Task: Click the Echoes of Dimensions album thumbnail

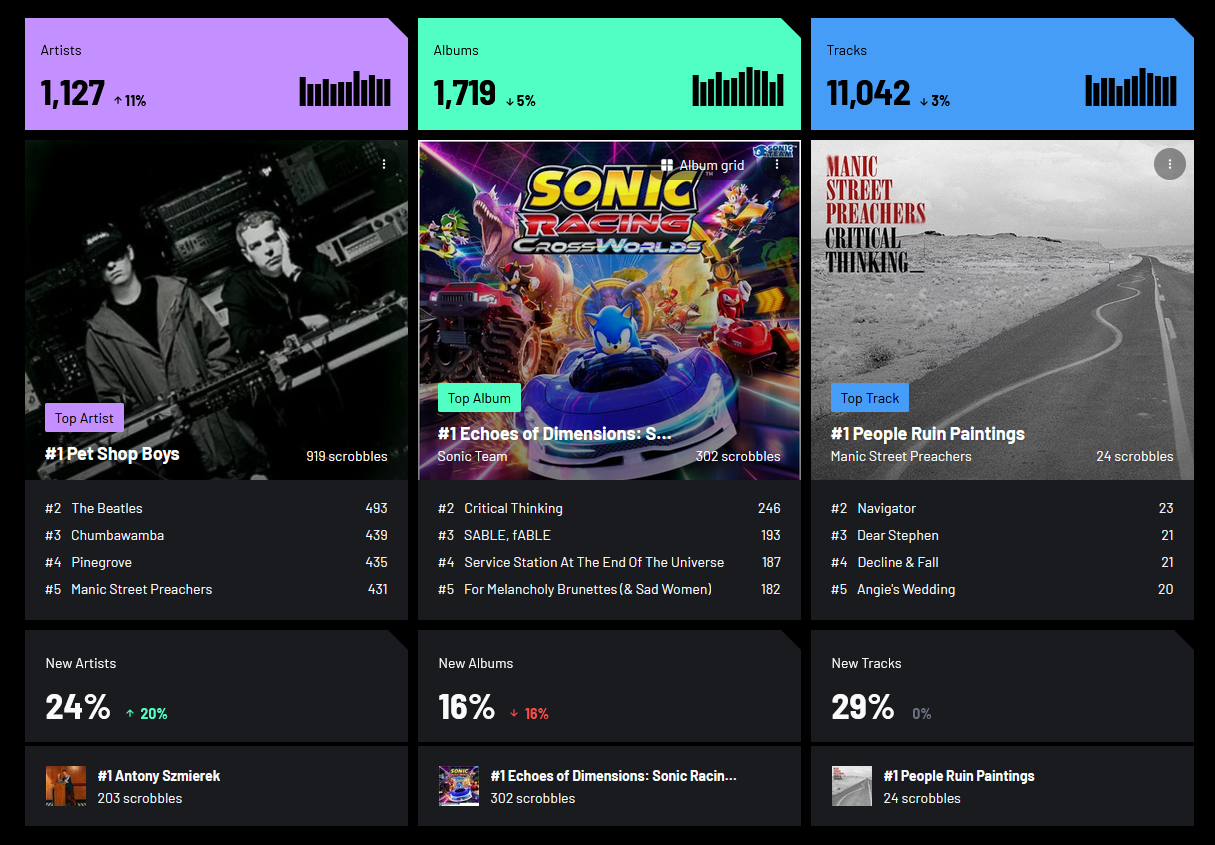Action: click(459, 786)
